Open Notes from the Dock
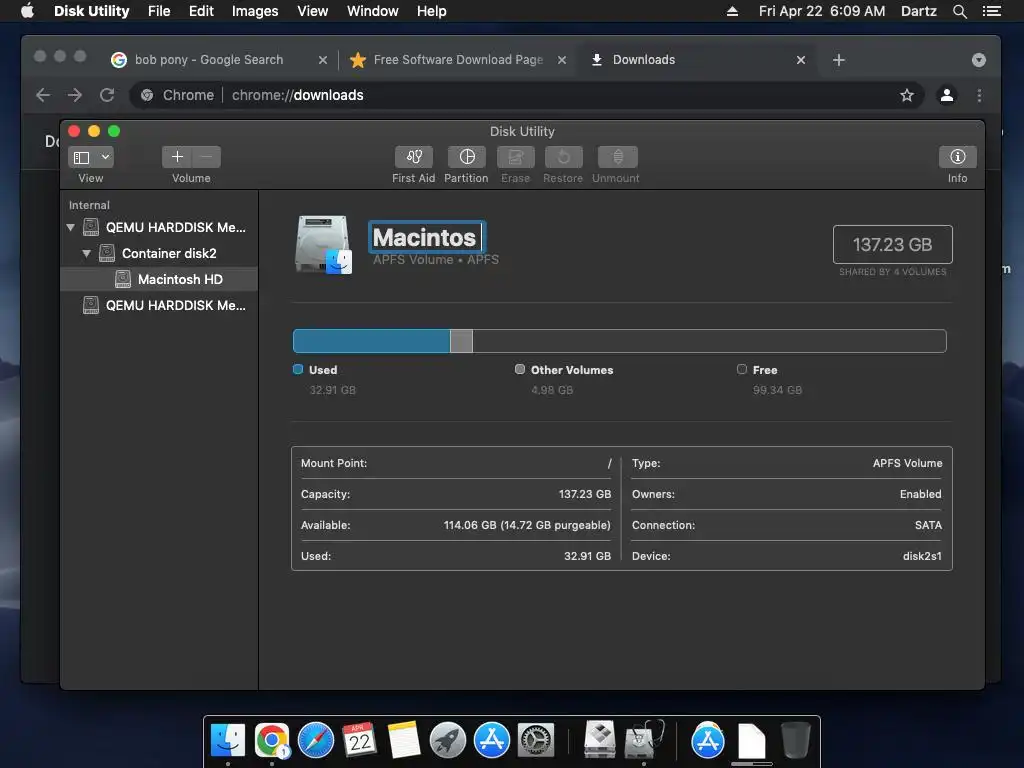This screenshot has width=1024, height=768. point(404,741)
